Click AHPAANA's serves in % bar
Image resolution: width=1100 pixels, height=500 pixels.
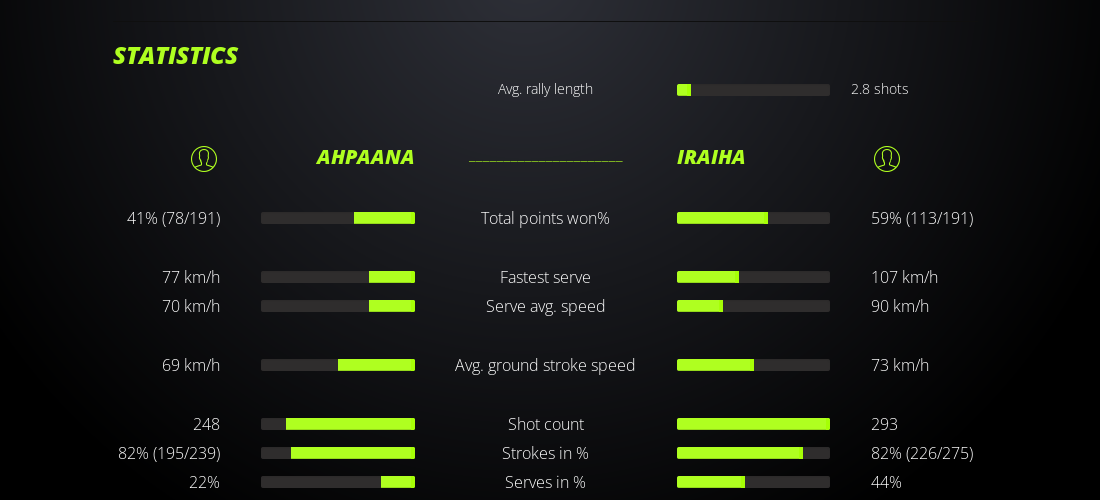coord(338,482)
